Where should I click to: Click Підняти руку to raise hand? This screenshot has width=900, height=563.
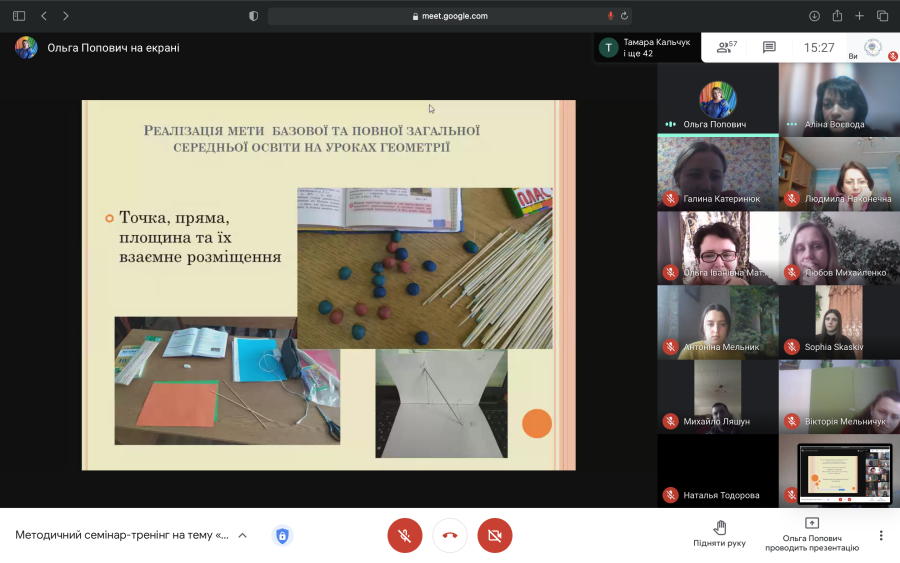point(719,534)
